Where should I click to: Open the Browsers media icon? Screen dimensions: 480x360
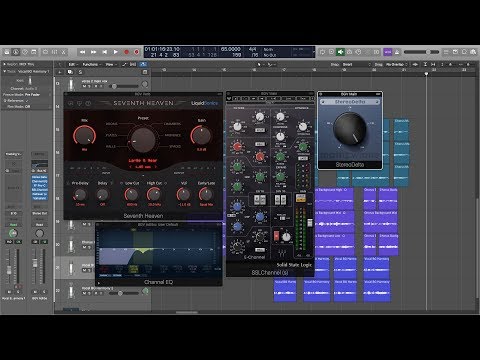pyautogui.click(x=473, y=52)
